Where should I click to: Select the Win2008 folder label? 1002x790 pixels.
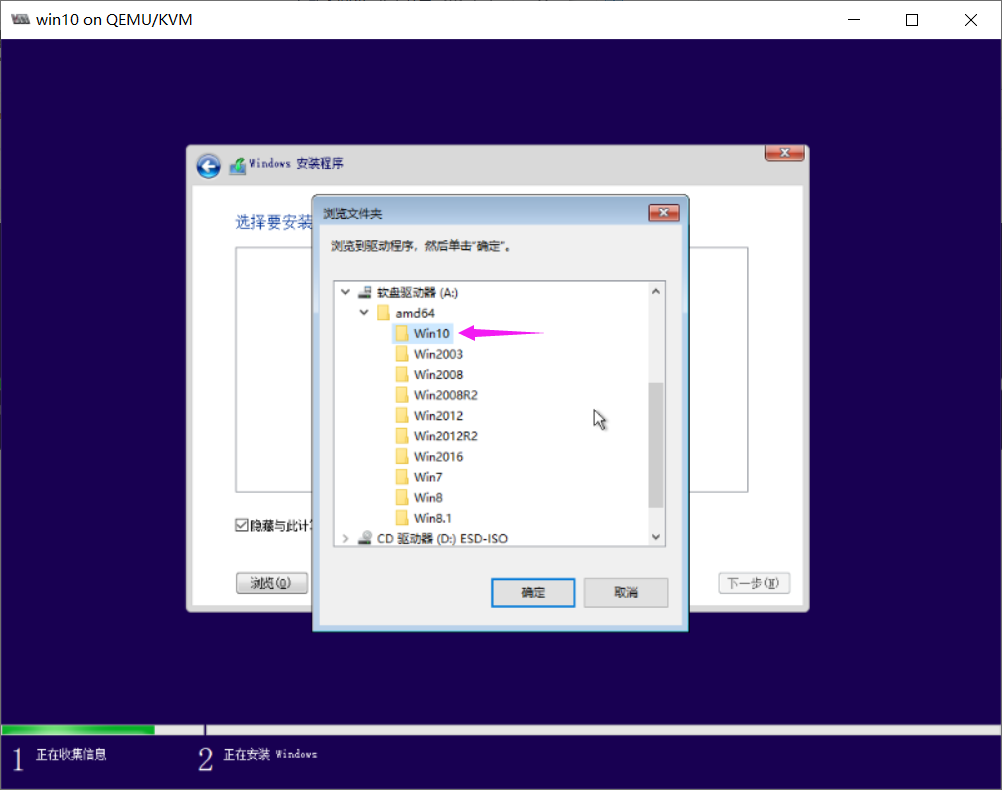438,374
